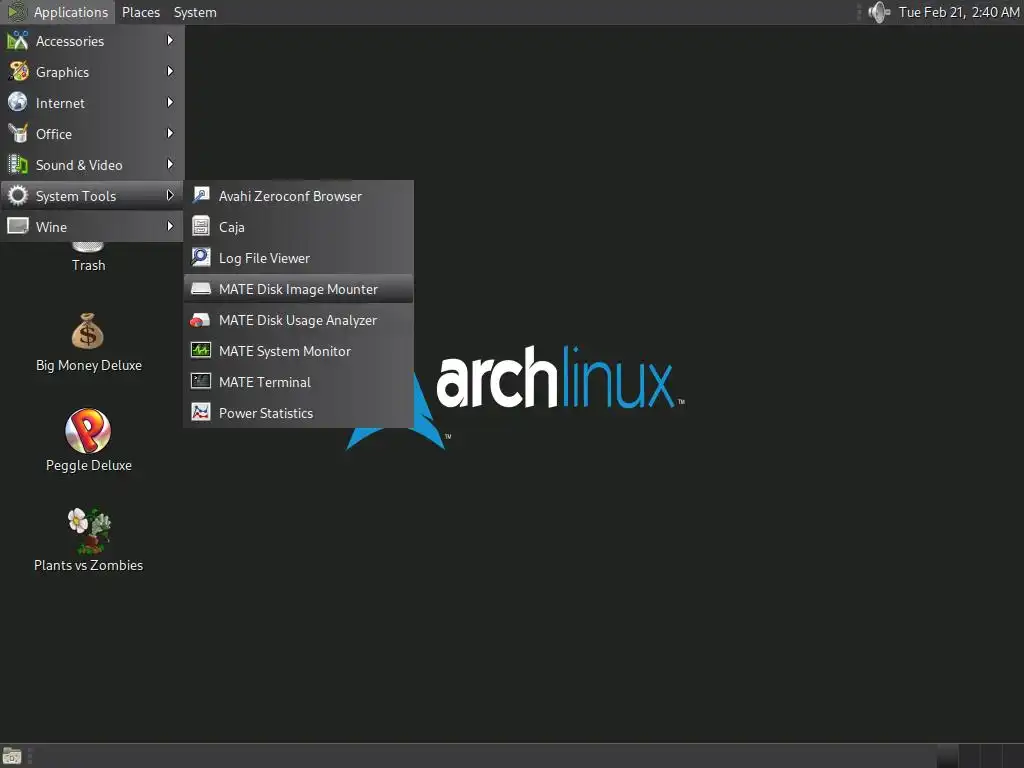Image resolution: width=1024 pixels, height=768 pixels.
Task: Select the Plants vs Zombies desktop icon
Action: point(89,530)
